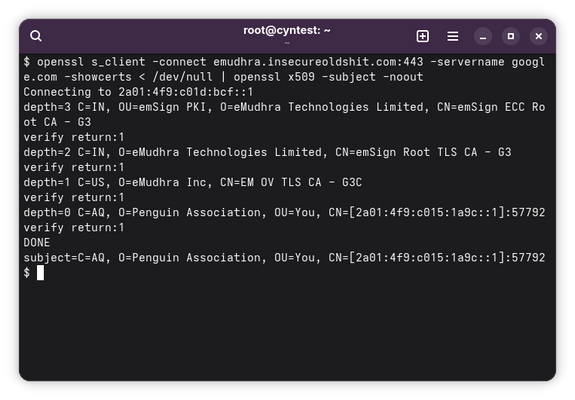Click the 'Connecting to 2a01:4f9:c01d:bcf::1' line

point(138,92)
